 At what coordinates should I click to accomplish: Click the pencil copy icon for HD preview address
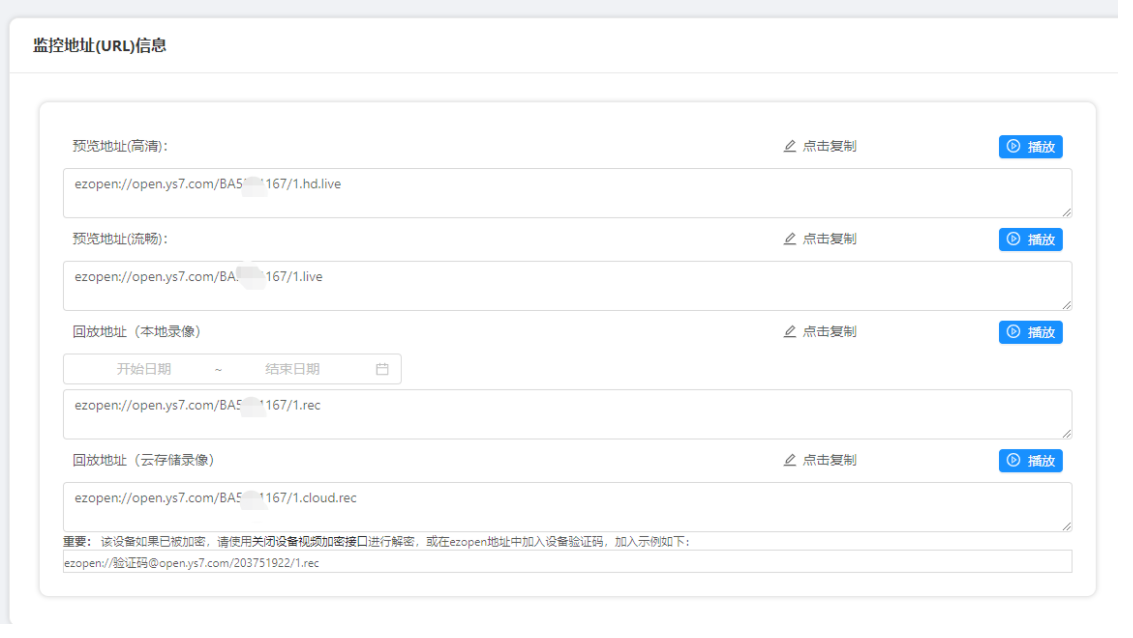tap(789, 146)
